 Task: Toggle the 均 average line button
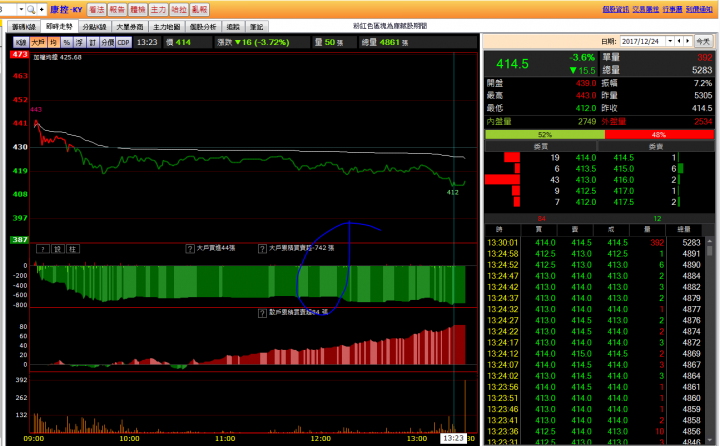[53, 42]
